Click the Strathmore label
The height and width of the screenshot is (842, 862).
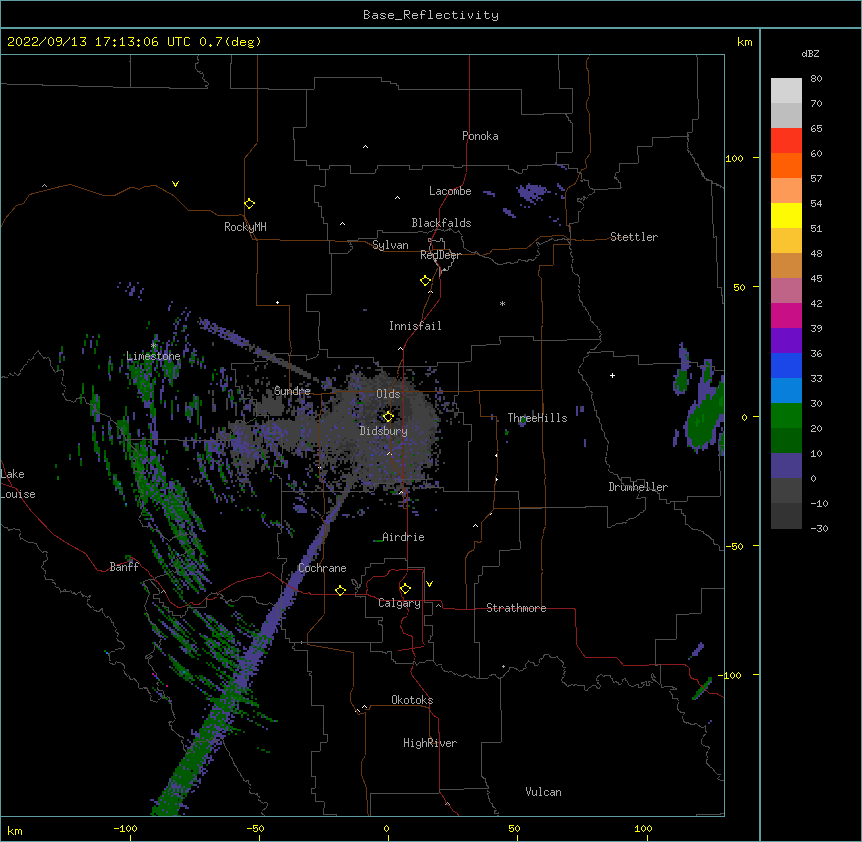click(516, 608)
